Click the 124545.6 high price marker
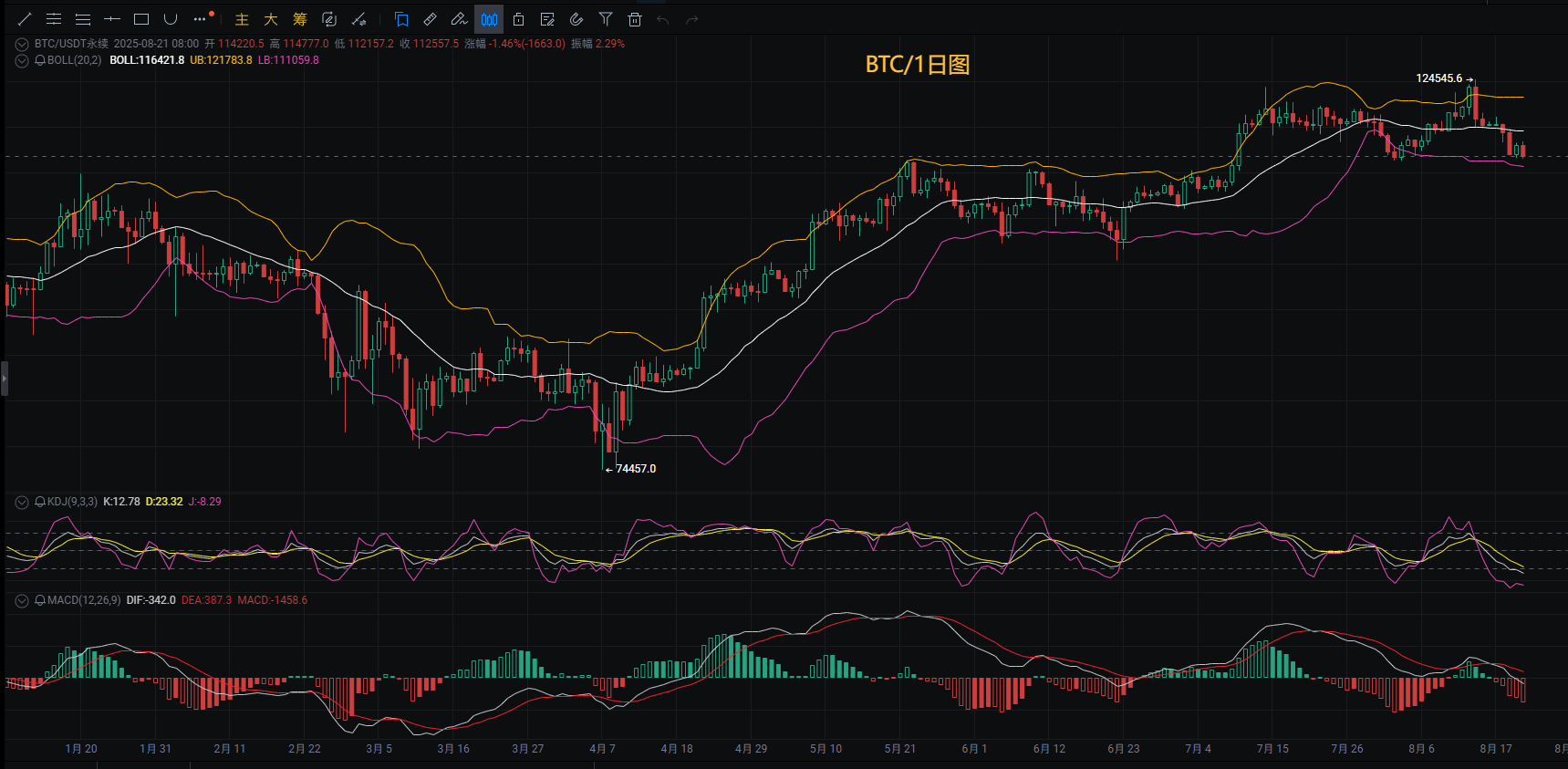This screenshot has width=1568, height=769. [1439, 78]
